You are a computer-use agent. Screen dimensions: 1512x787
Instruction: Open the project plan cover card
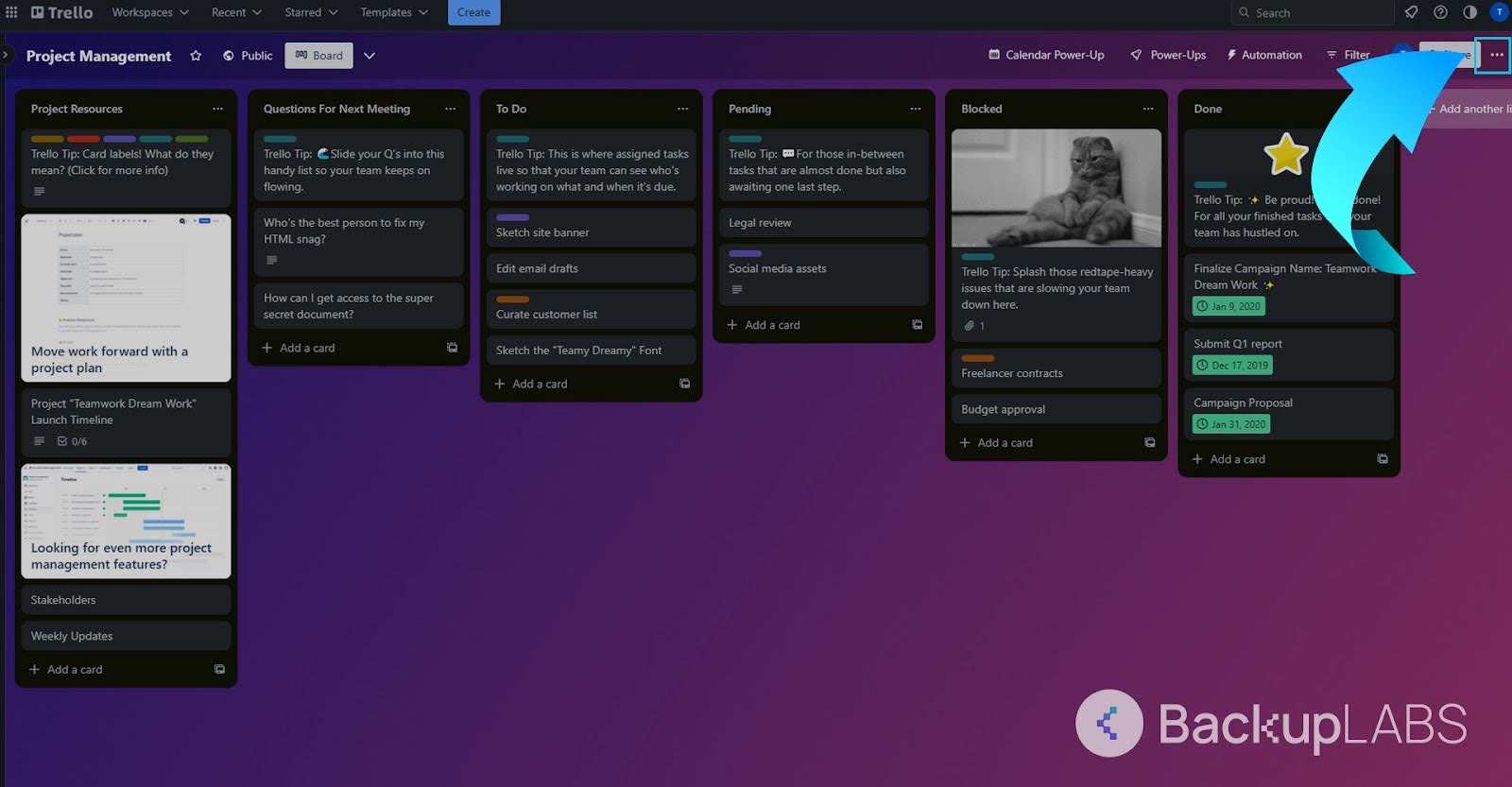pyautogui.click(x=126, y=298)
